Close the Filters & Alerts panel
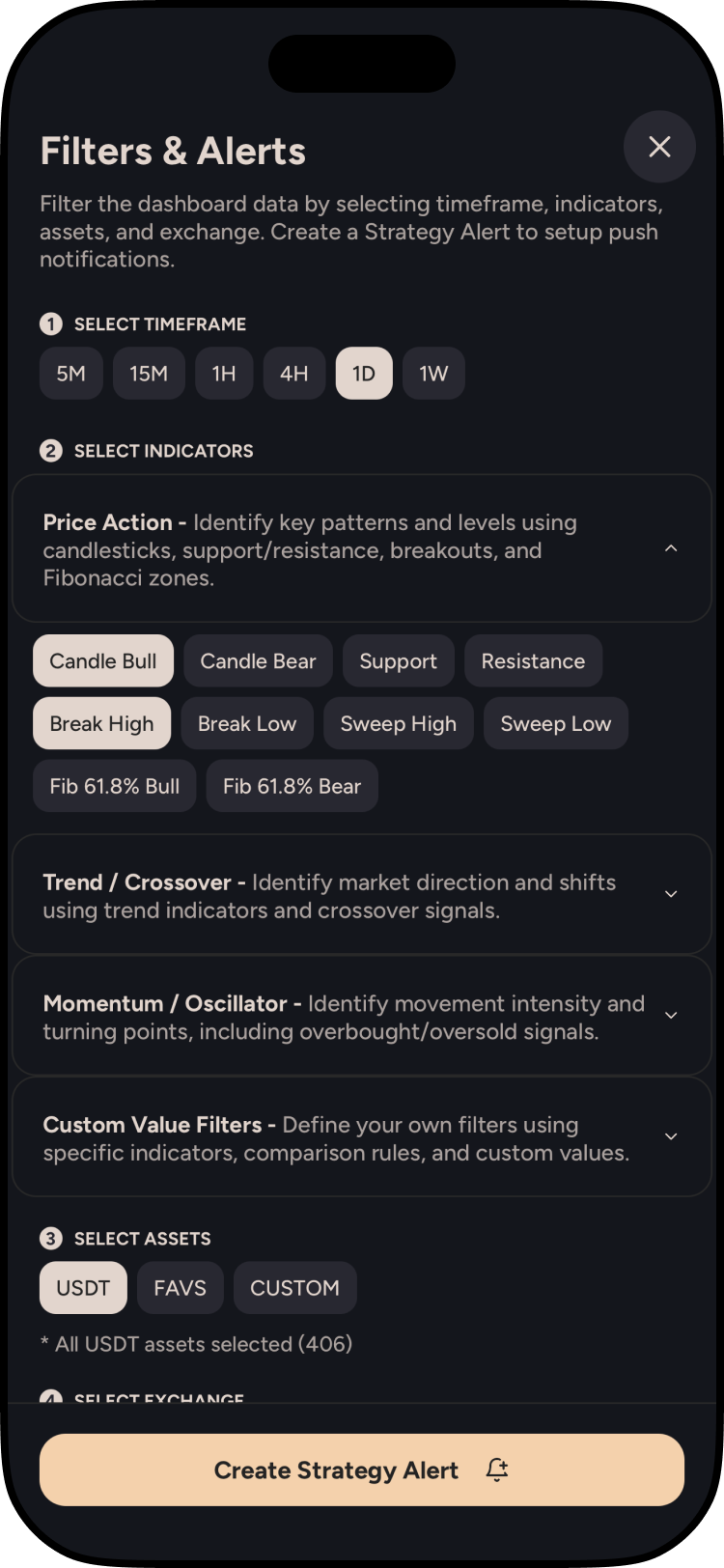Screen dimensions: 724x1568 pos(659,147)
